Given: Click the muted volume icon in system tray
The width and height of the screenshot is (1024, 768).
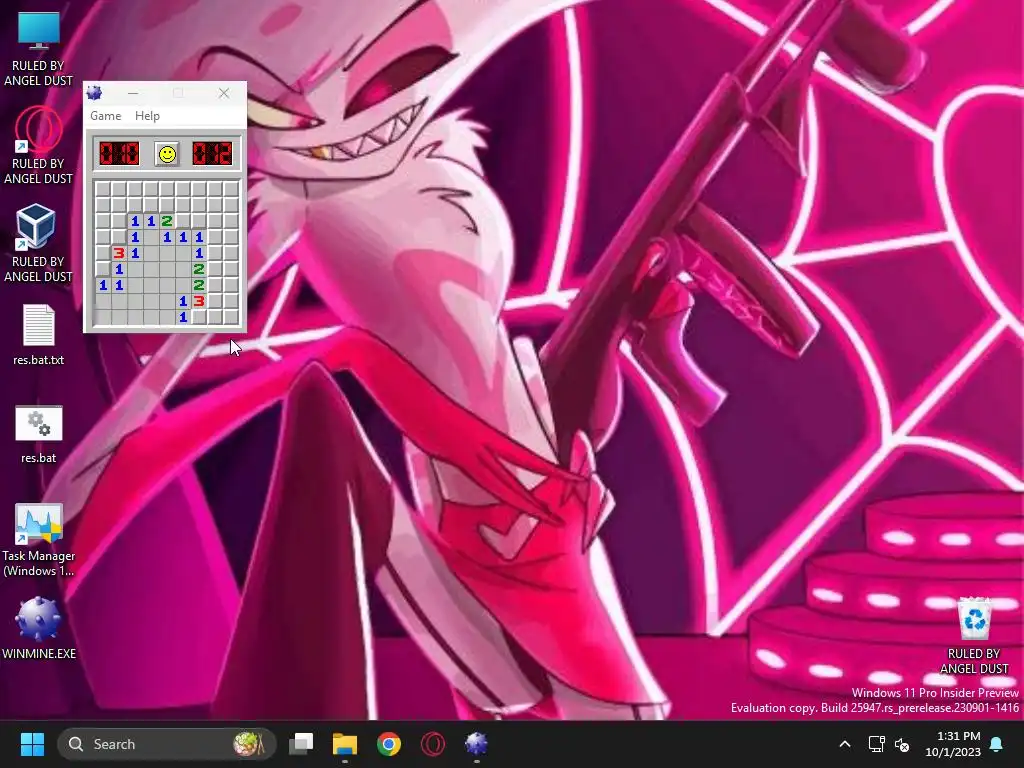Looking at the screenshot, I should coord(902,744).
